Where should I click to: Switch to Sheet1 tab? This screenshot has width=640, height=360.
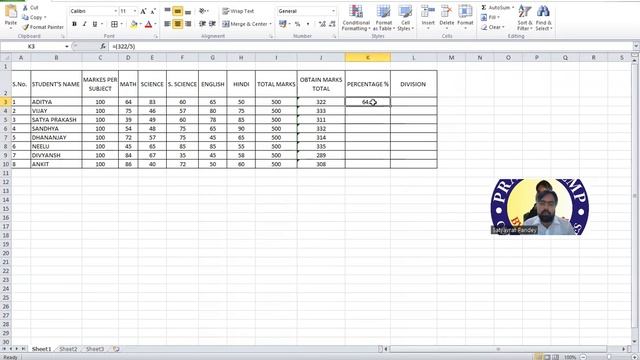41,349
